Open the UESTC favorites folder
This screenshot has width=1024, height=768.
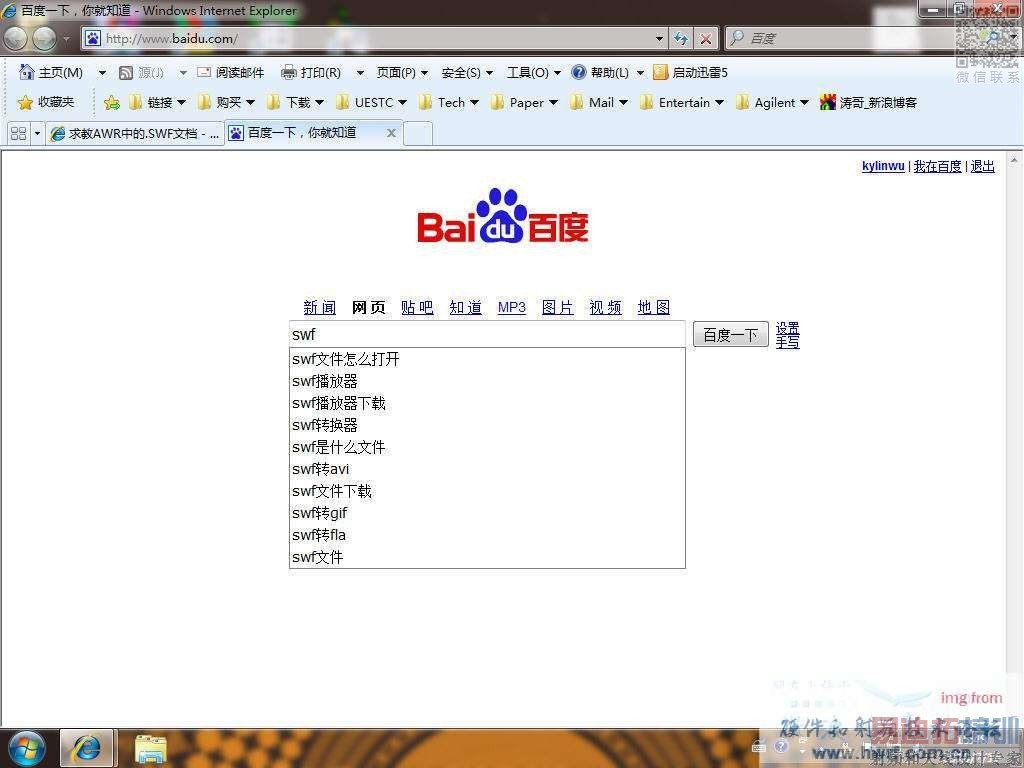371,103
